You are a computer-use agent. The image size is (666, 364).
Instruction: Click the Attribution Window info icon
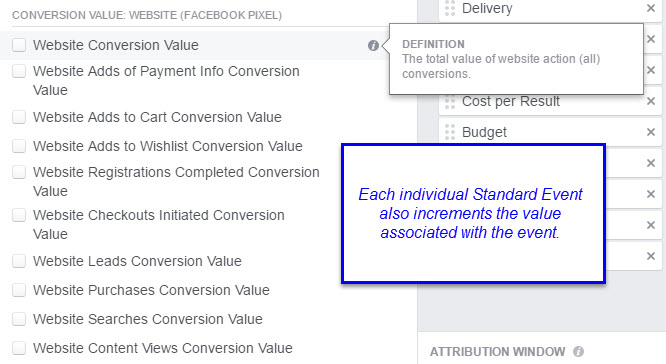pyautogui.click(x=579, y=352)
